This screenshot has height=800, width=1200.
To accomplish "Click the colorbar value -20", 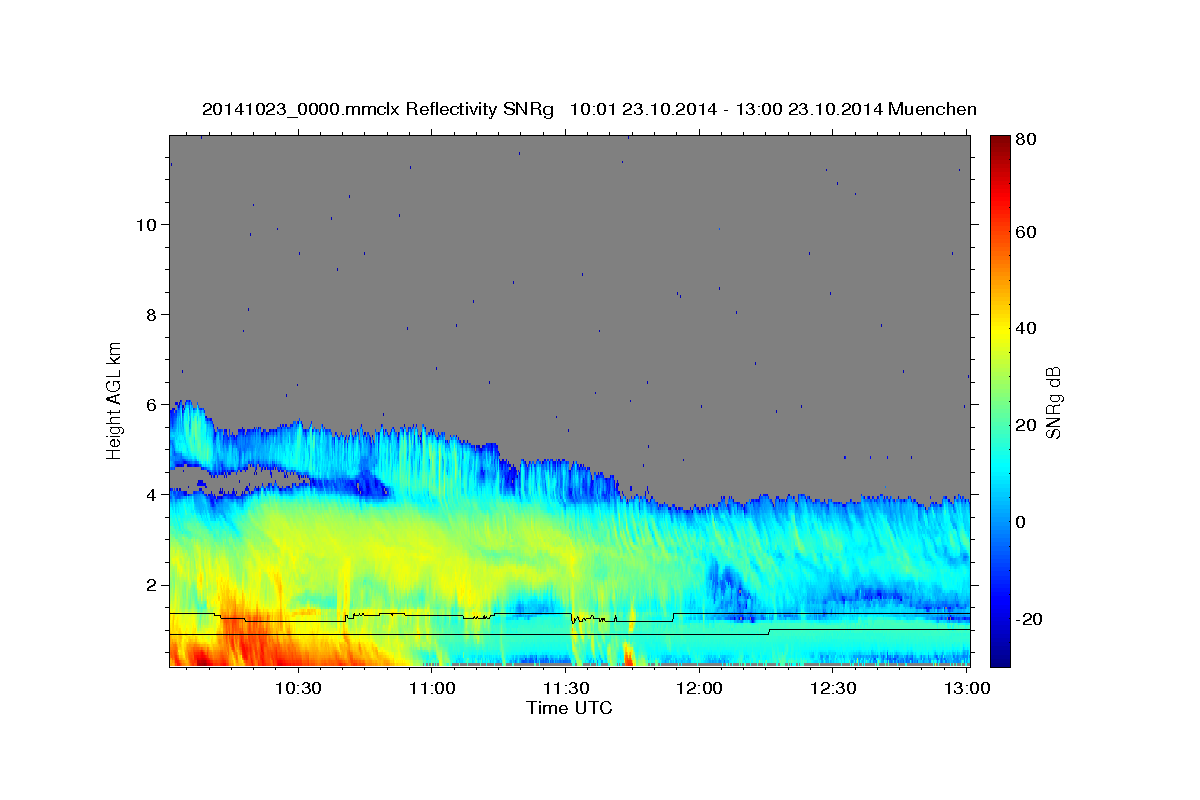I will pyautogui.click(x=1027, y=619).
